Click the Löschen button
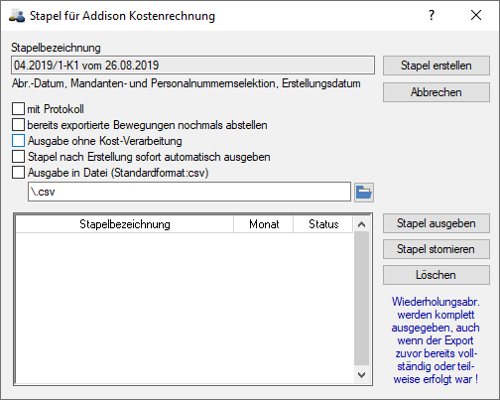Image resolution: width=500 pixels, height=400 pixels. [436, 275]
